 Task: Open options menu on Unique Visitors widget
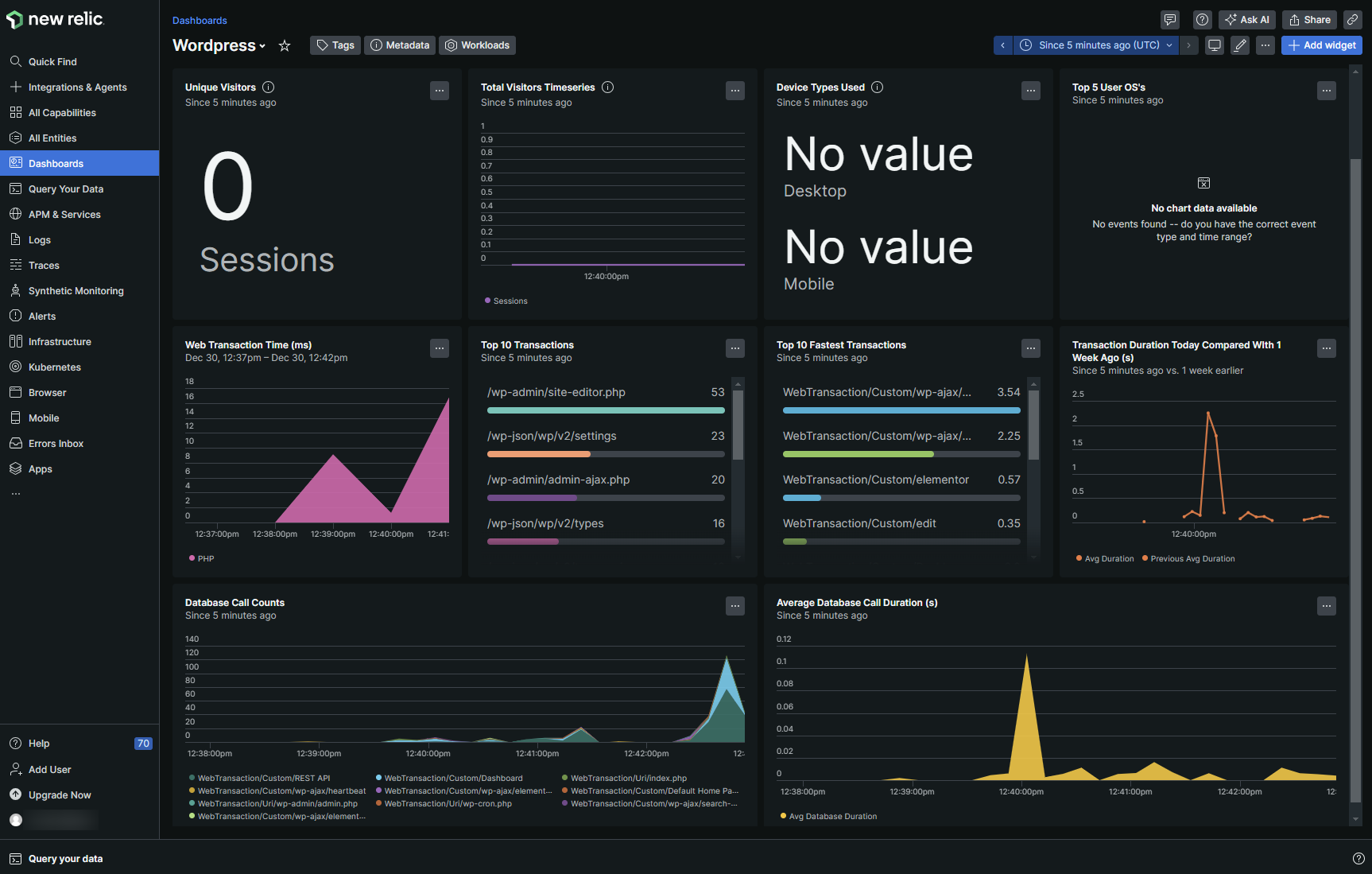(440, 91)
